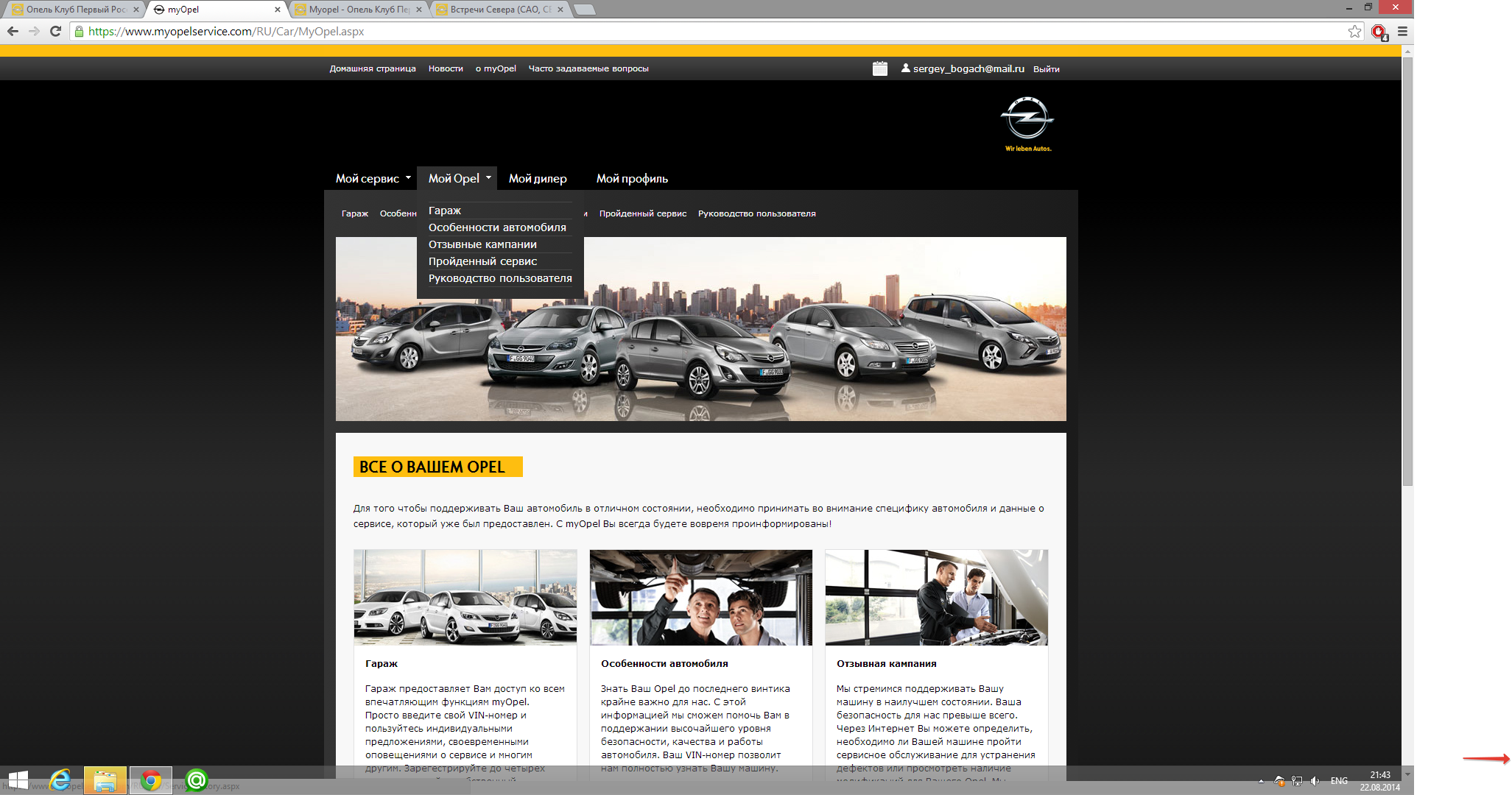This screenshot has height=795, width=1512.
Task: Reload the myOpel page
Action: click(x=55, y=31)
